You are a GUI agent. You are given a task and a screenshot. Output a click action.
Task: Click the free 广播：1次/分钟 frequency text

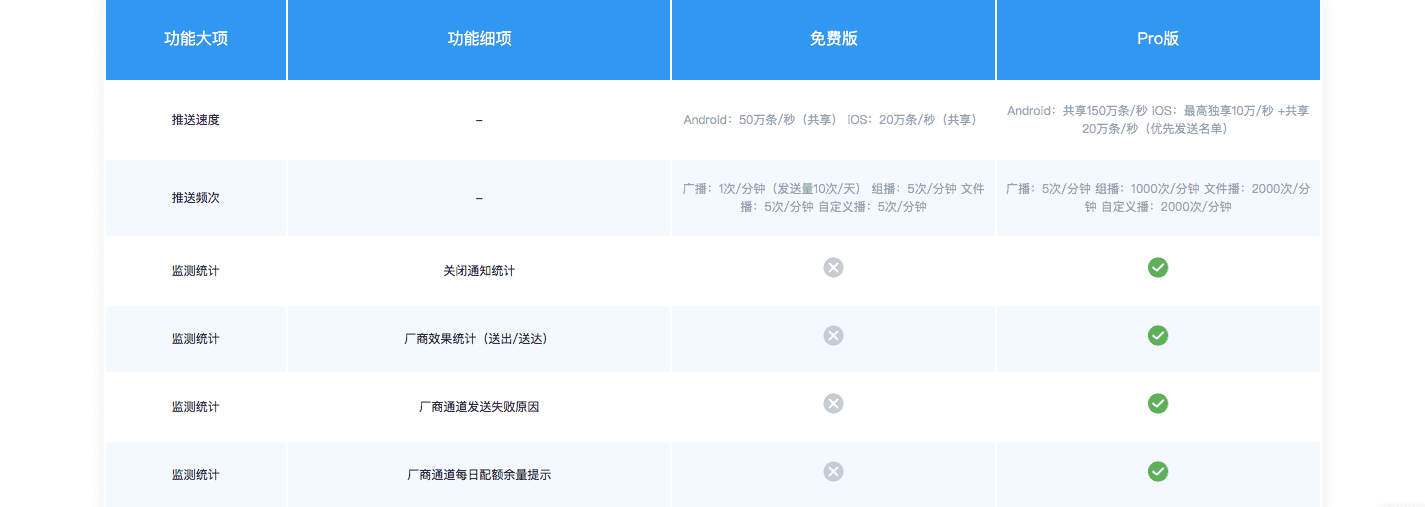coord(833,198)
